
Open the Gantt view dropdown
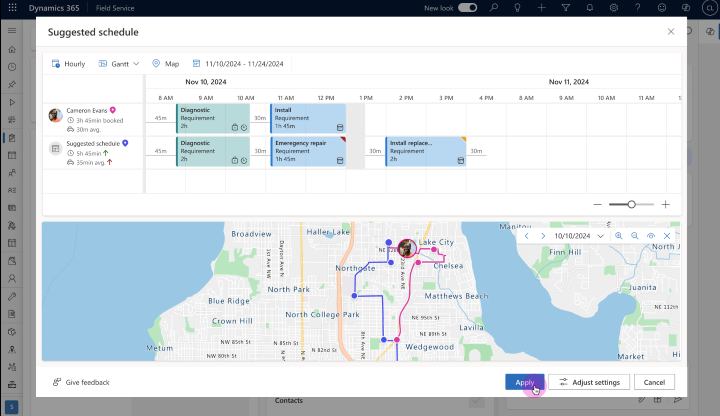click(x=119, y=63)
